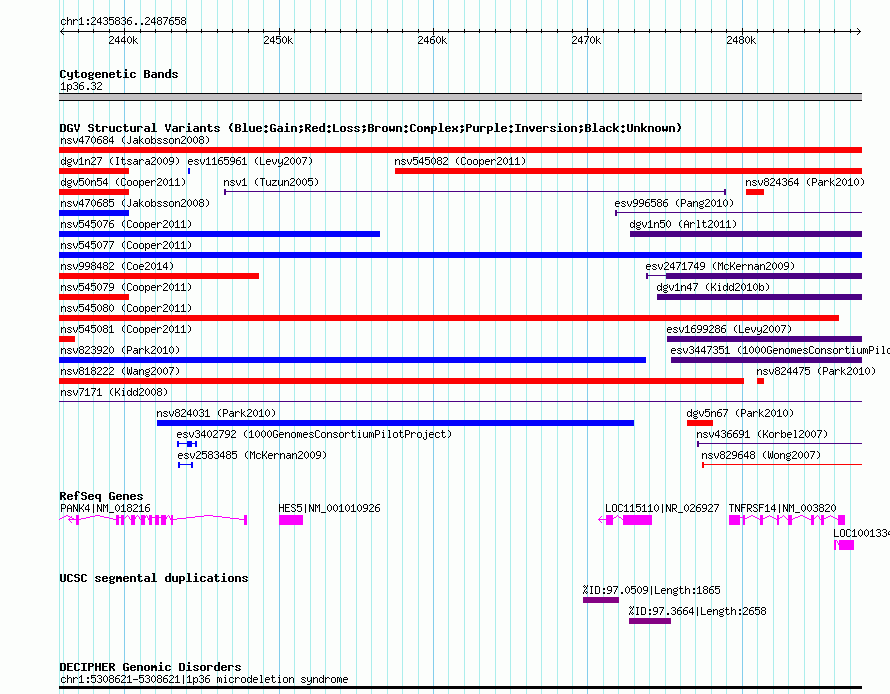This screenshot has height=694, width=890.
Task: Click the dgv5n67 (Park2010) red bar
Action: [700, 423]
